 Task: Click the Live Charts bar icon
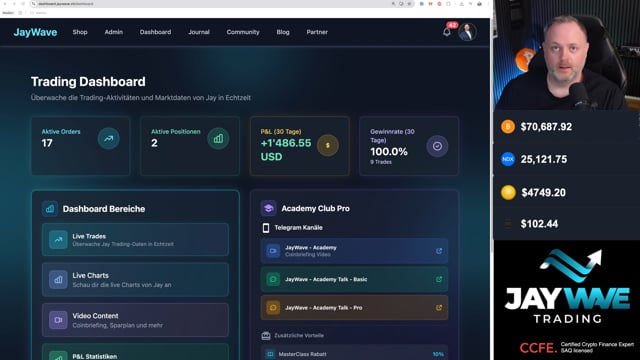click(58, 280)
